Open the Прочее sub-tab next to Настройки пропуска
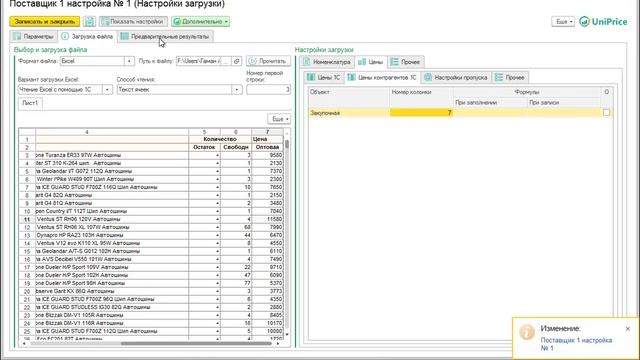The image size is (640, 360). (x=510, y=77)
